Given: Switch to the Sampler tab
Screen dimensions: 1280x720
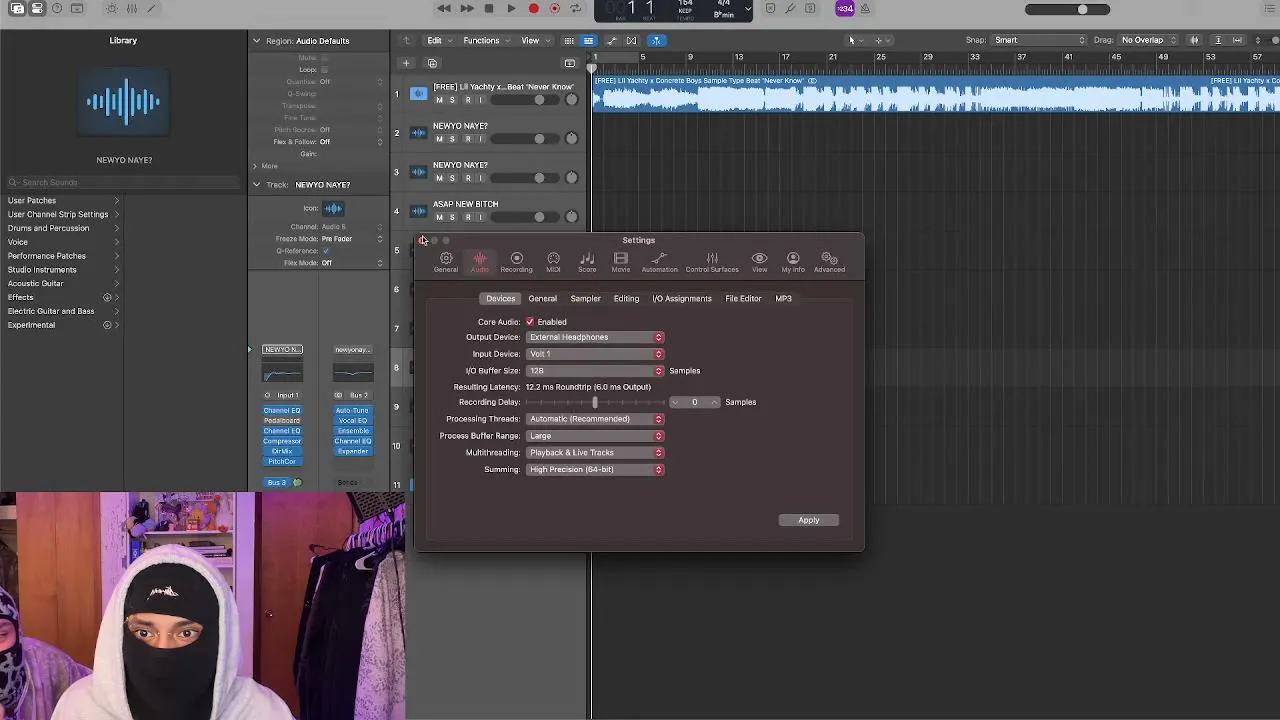Looking at the screenshot, I should point(585,298).
